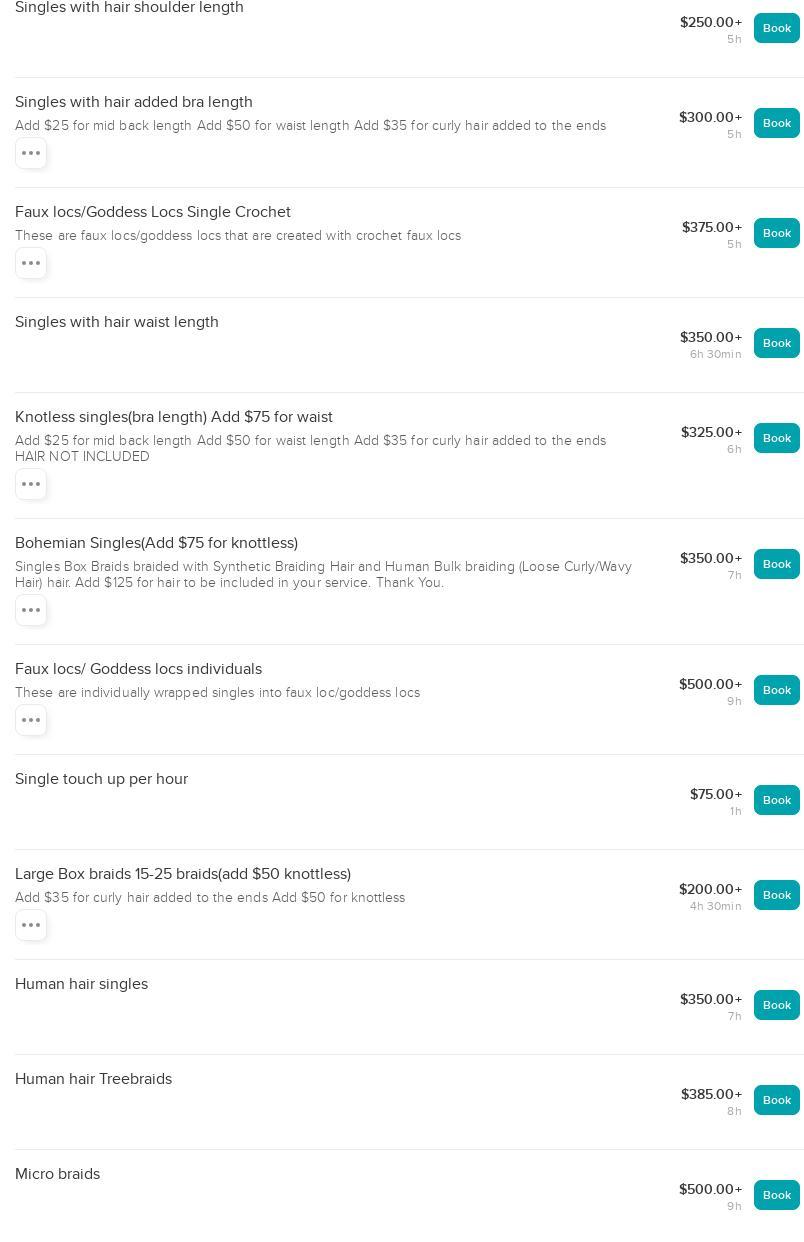This screenshot has height=1242, width=804.
Task: Click ellipsis under Faux locs/ Goddess locs individuals
Action: point(31,720)
